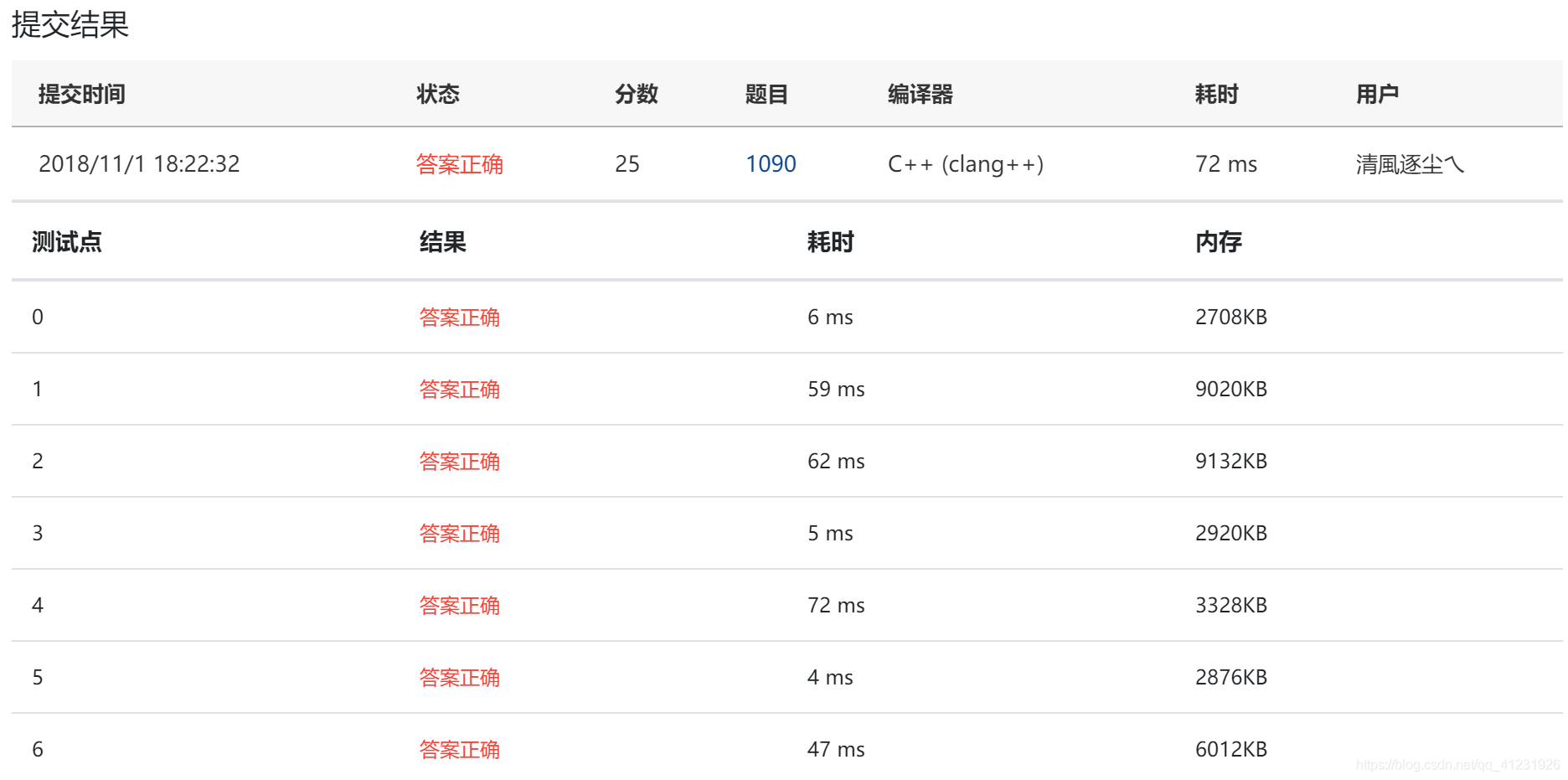
Task: Click the 编译器 column header
Action: pyautogui.click(x=921, y=94)
